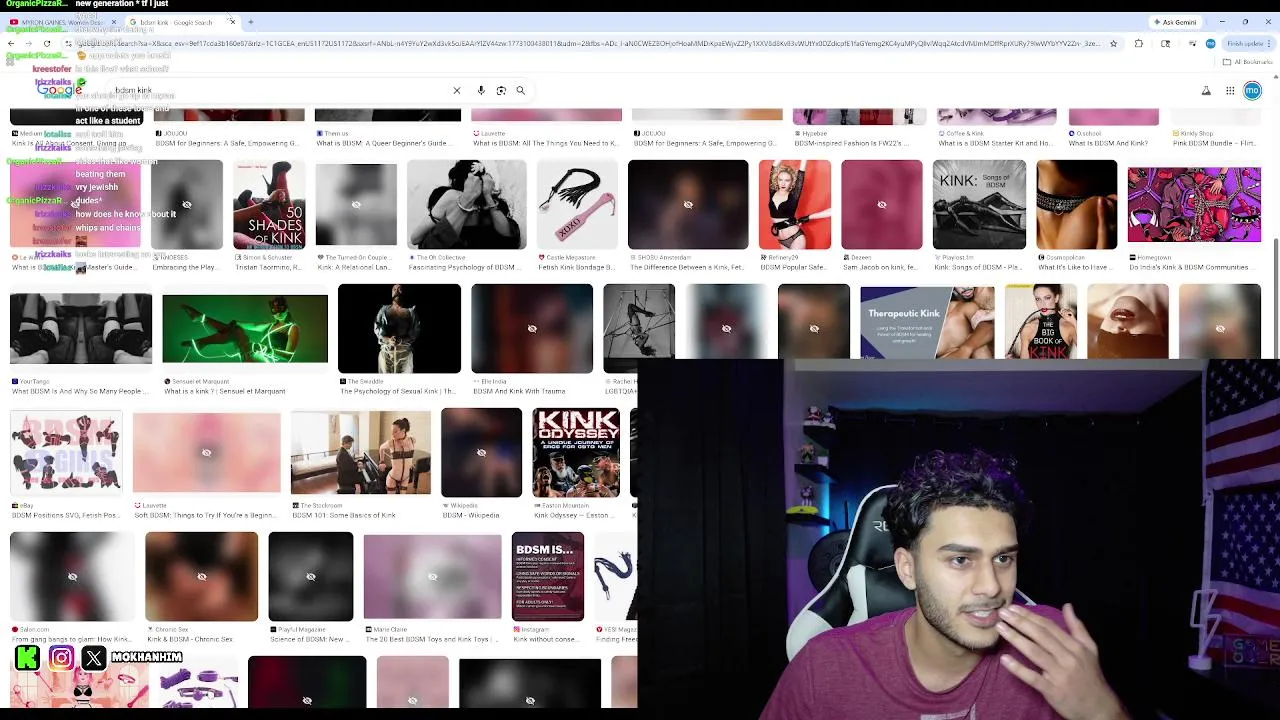Open the Kink: Songs of BDSM thumbnail
The height and width of the screenshot is (720, 1280).
979,205
